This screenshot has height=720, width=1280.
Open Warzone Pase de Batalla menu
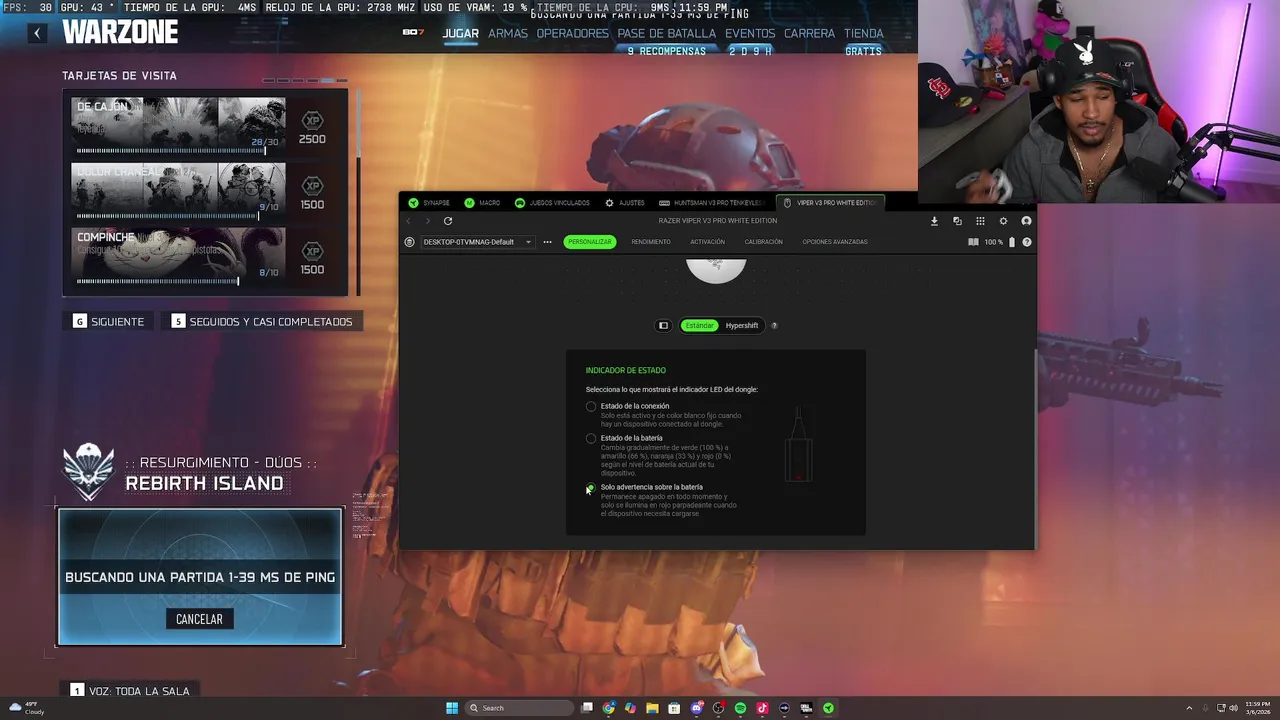tap(666, 33)
